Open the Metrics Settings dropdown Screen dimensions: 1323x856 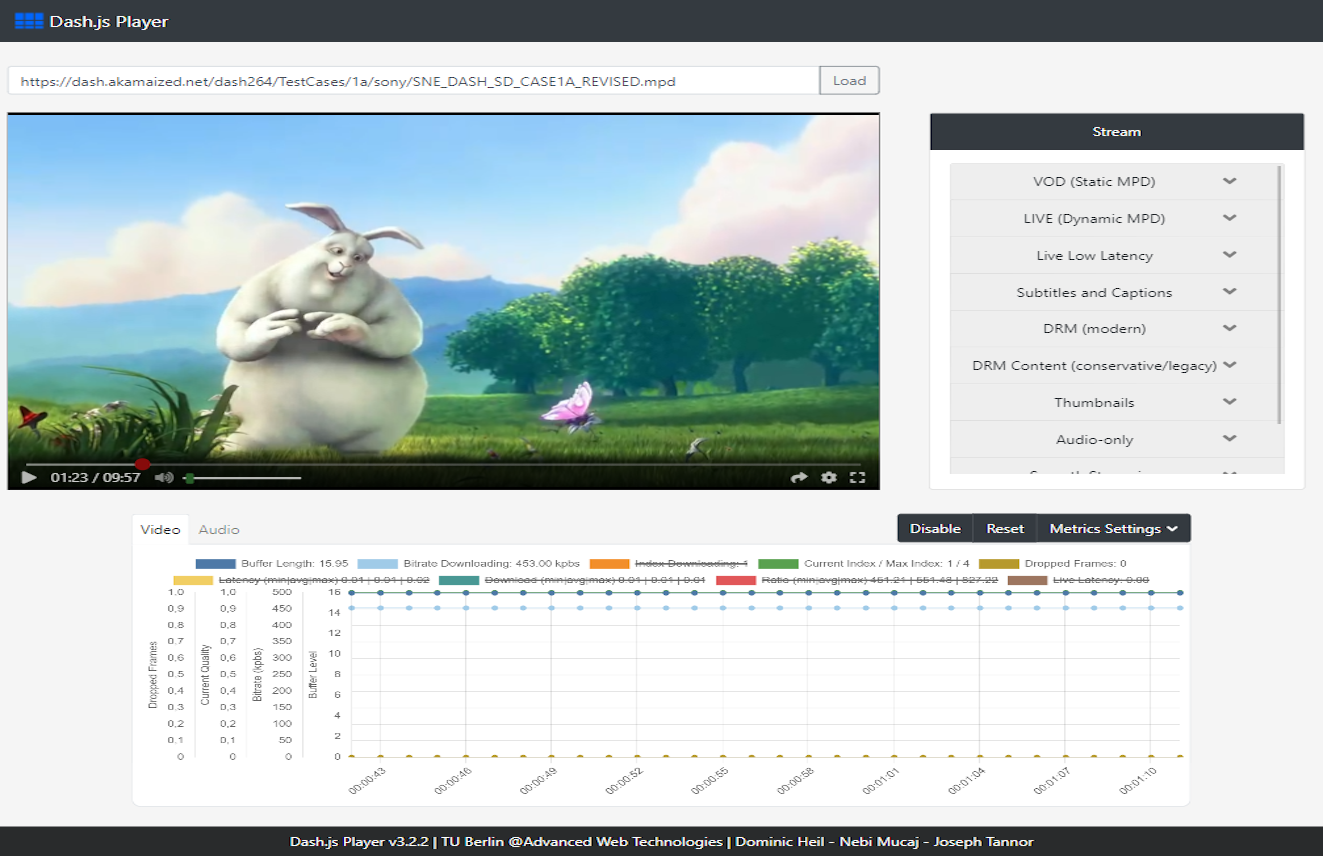click(1113, 528)
